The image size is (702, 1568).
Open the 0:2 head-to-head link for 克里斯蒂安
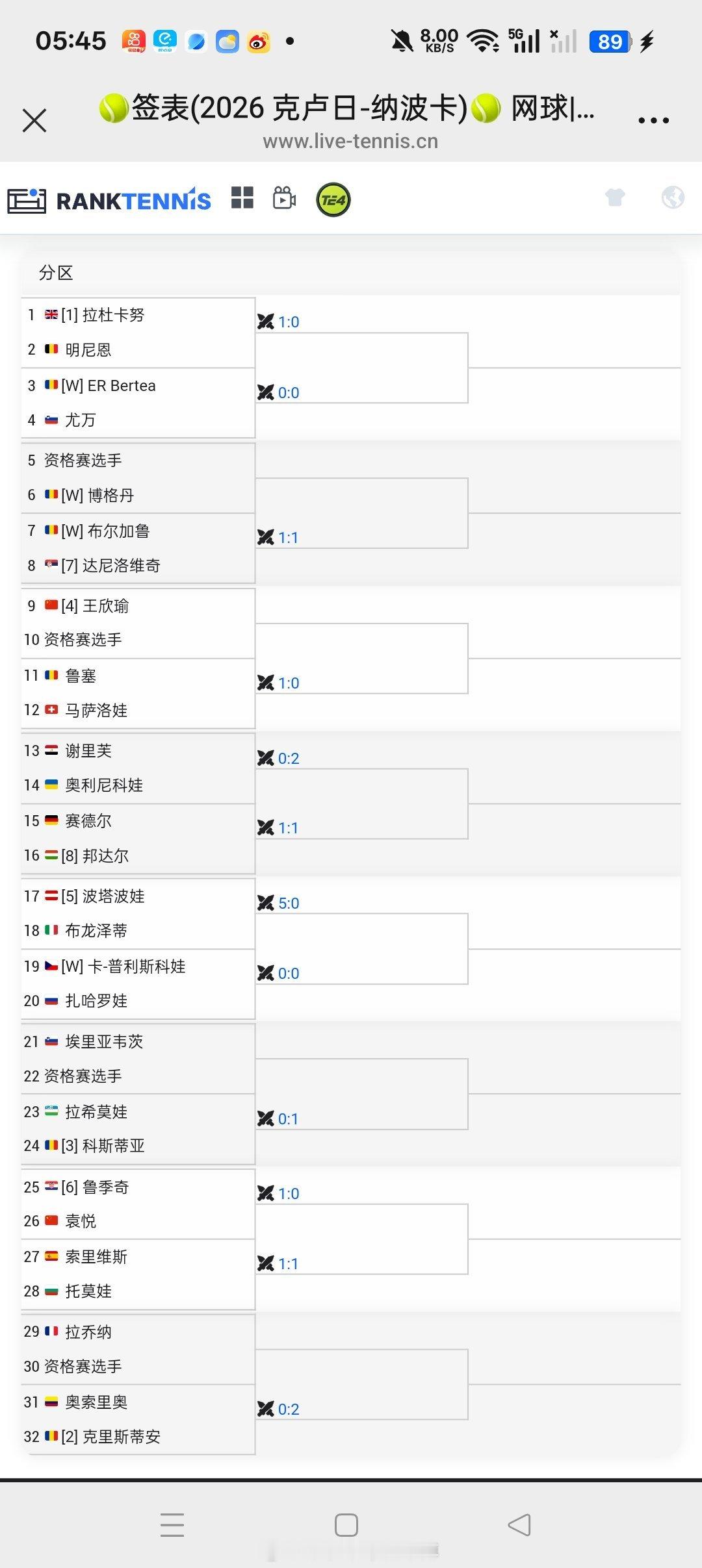pos(288,1409)
